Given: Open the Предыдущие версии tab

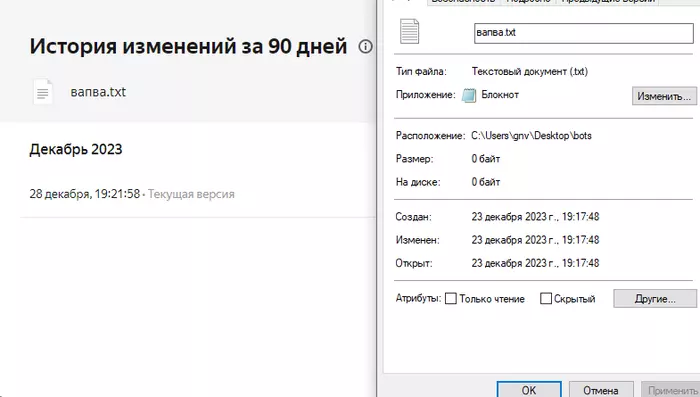Looking at the screenshot, I should [608, 1].
